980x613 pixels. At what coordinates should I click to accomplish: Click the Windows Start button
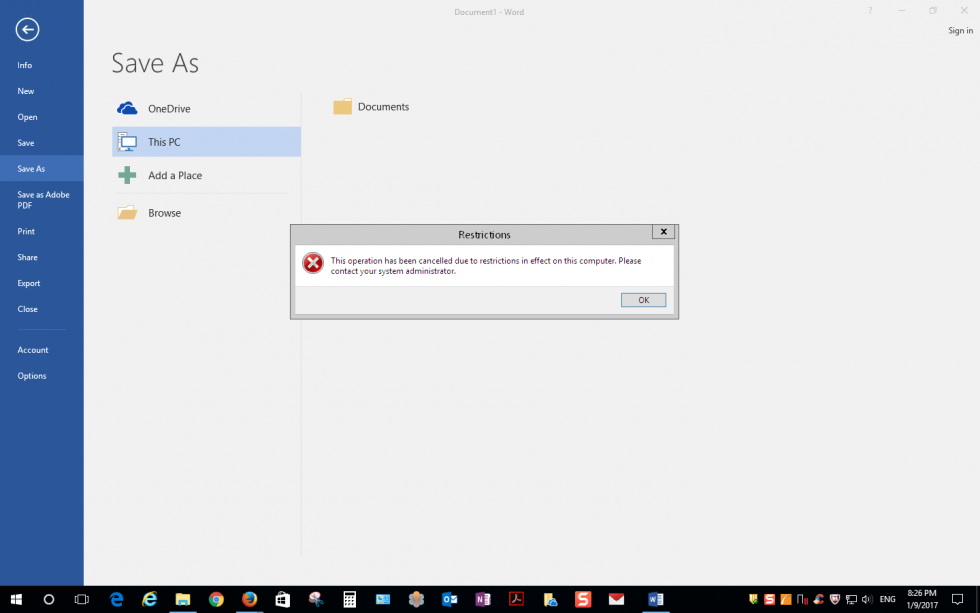point(16,599)
